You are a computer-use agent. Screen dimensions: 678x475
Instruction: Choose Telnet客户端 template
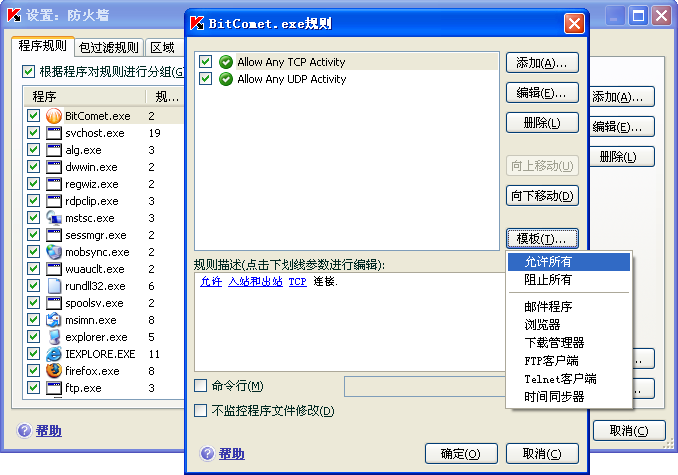click(x=569, y=379)
